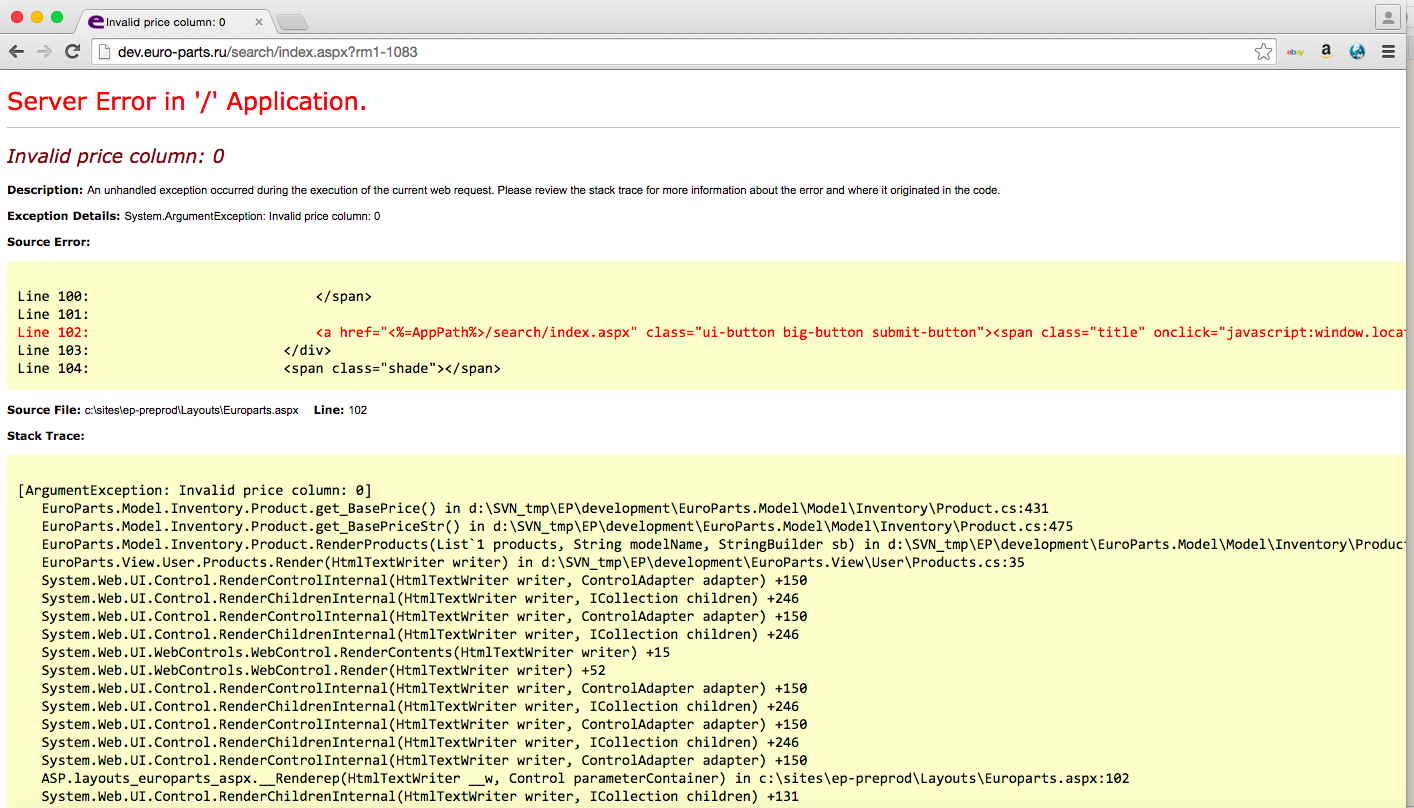Click the green maximize window button

(57, 17)
